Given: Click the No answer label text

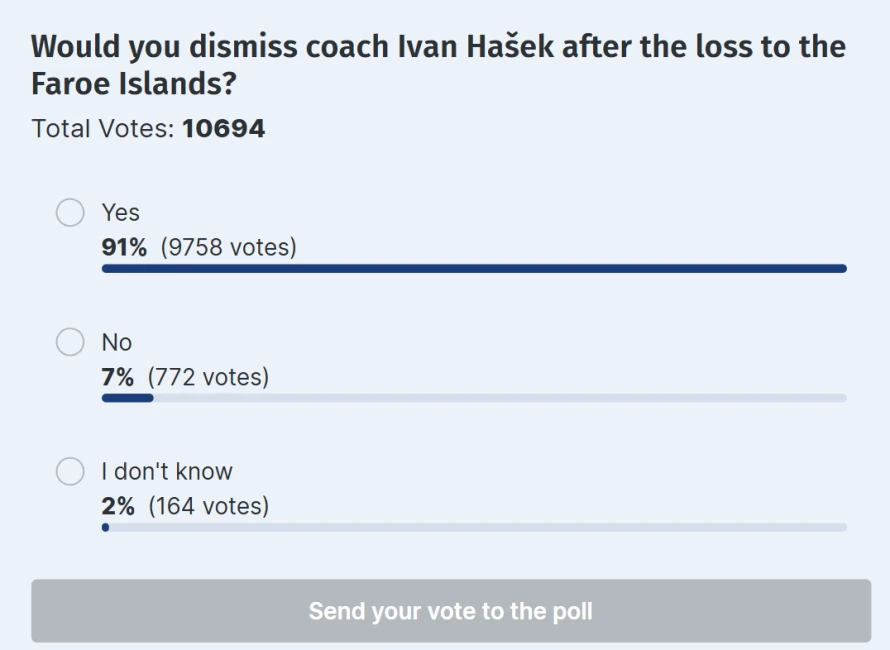Looking at the screenshot, I should 117,342.
